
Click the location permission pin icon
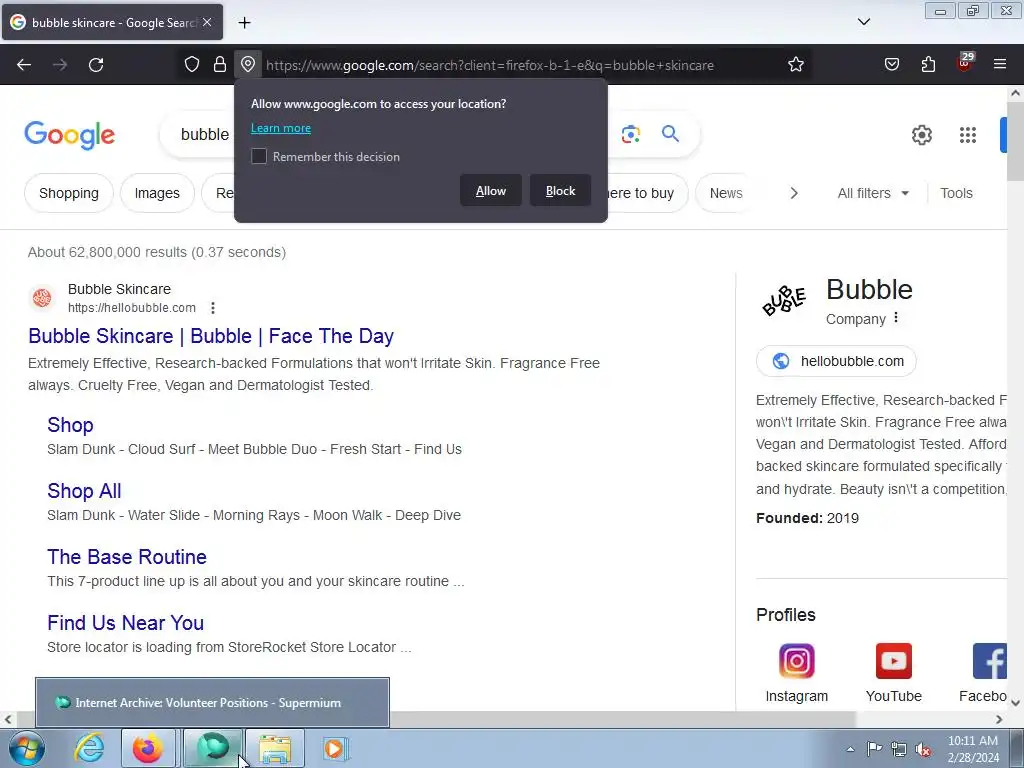point(248,65)
